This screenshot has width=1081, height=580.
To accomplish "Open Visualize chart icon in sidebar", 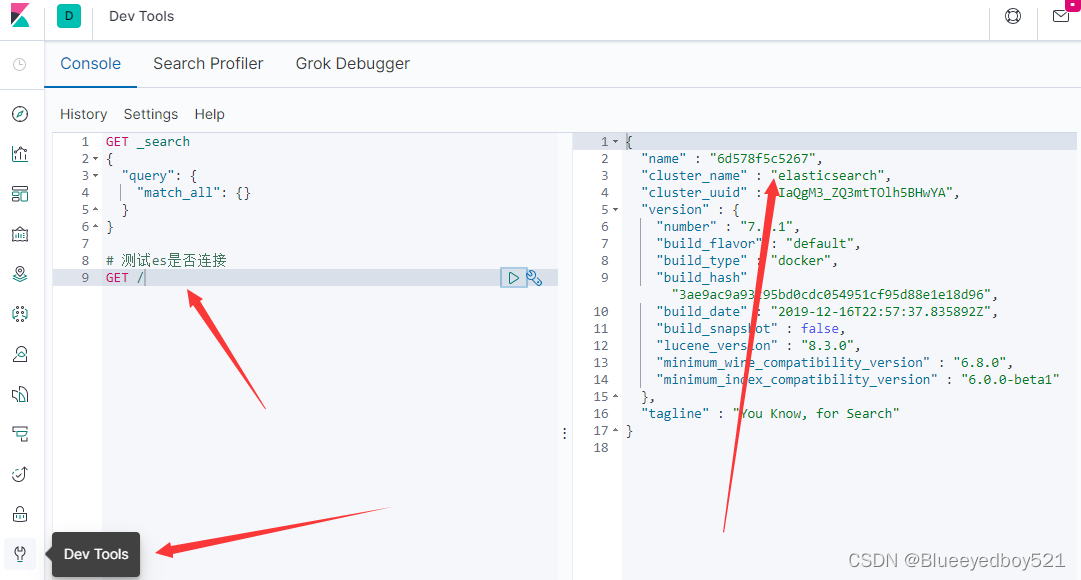I will click(20, 154).
